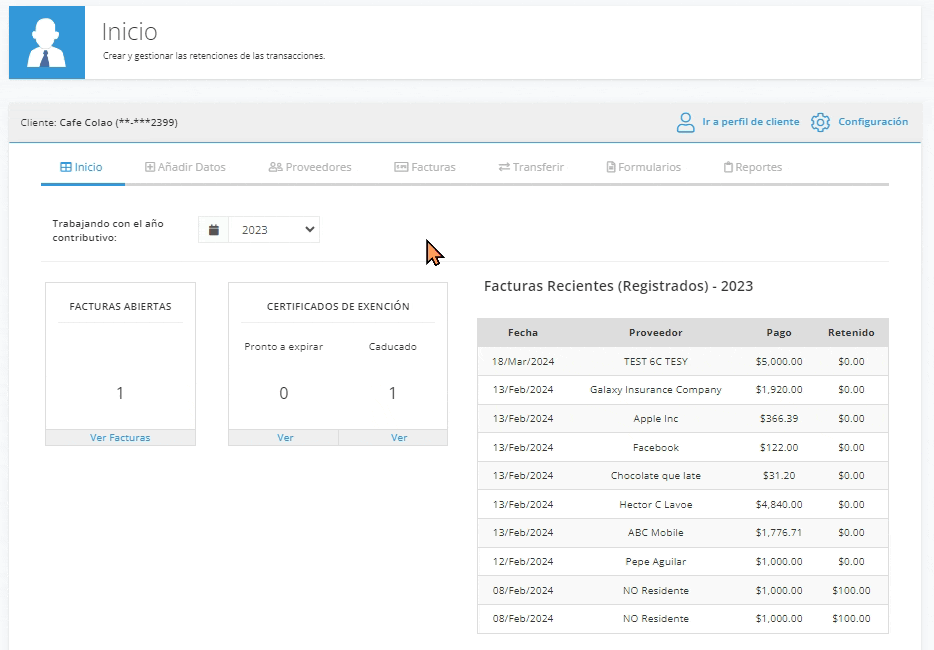Click the plus icon on Añadir Datos
Image resolution: width=934 pixels, height=650 pixels.
(x=150, y=167)
